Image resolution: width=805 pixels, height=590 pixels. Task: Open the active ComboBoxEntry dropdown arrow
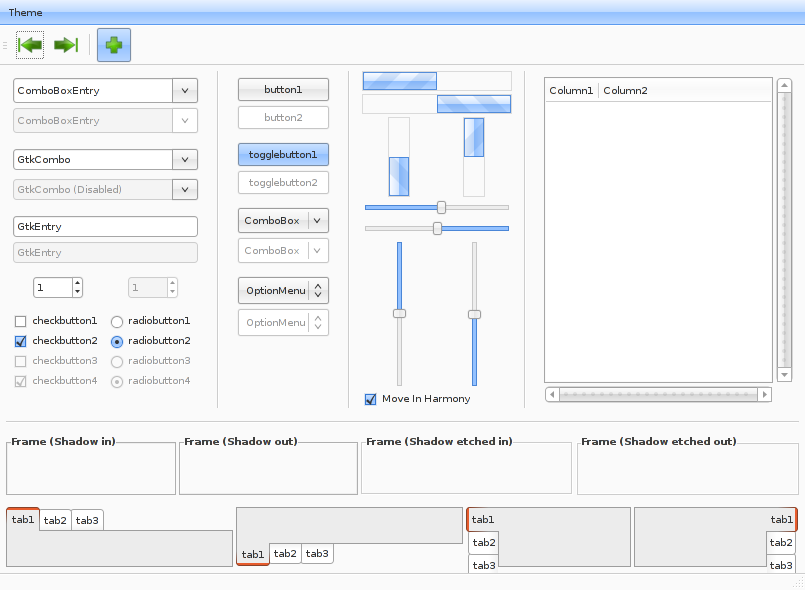tap(185, 91)
